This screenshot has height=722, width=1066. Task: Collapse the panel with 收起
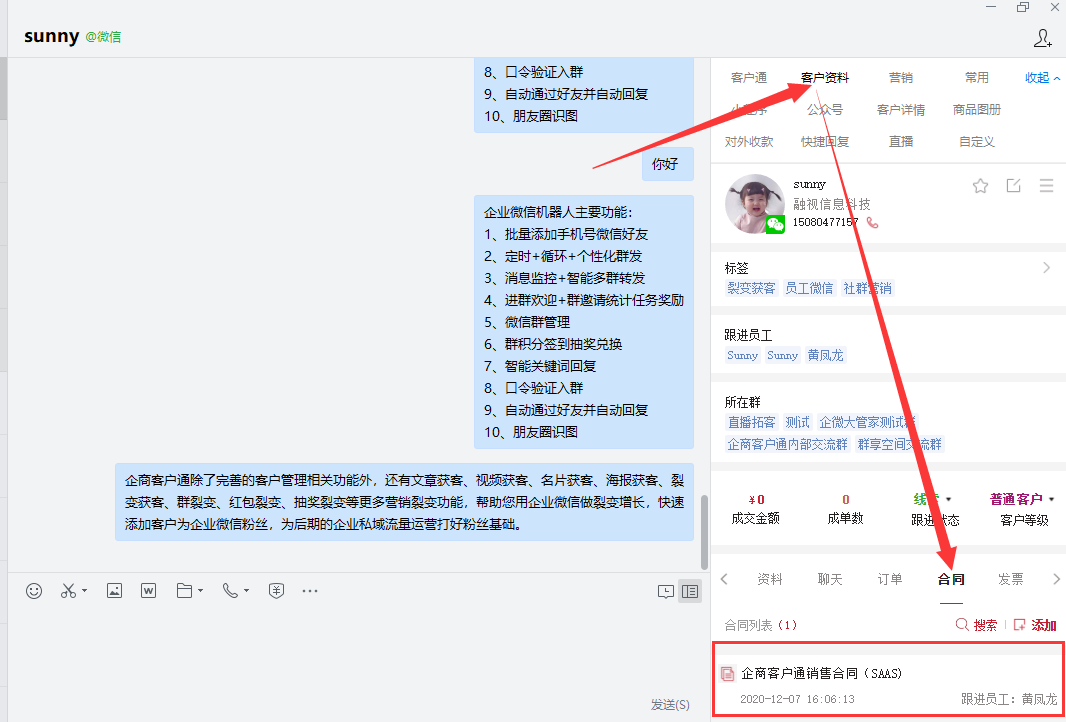click(1042, 78)
